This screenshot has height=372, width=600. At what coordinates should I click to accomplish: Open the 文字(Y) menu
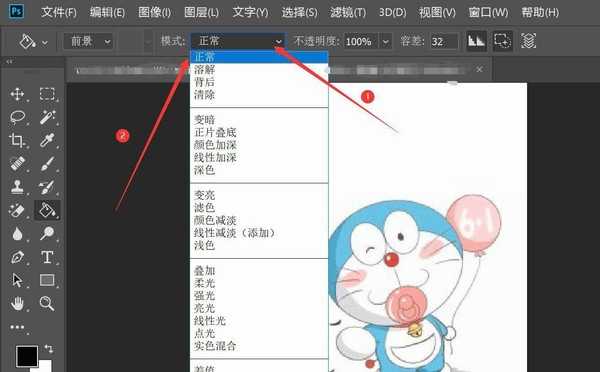coord(251,12)
